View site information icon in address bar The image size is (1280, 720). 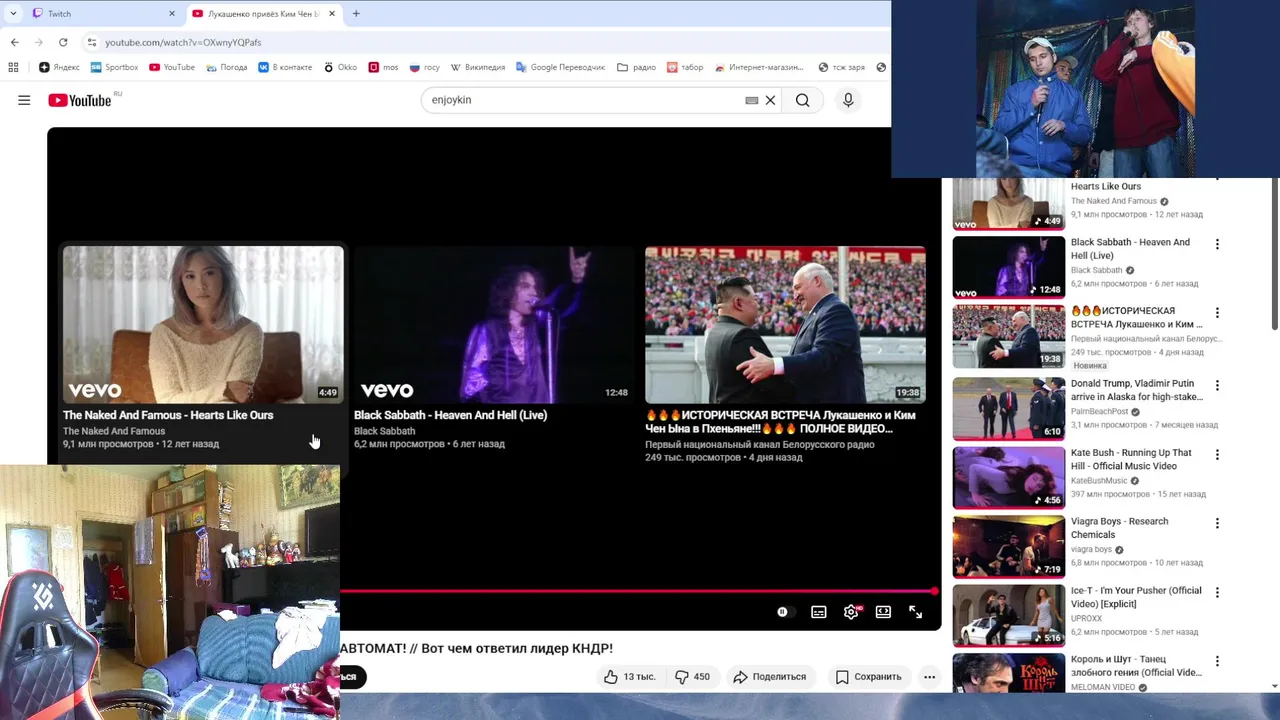92,42
